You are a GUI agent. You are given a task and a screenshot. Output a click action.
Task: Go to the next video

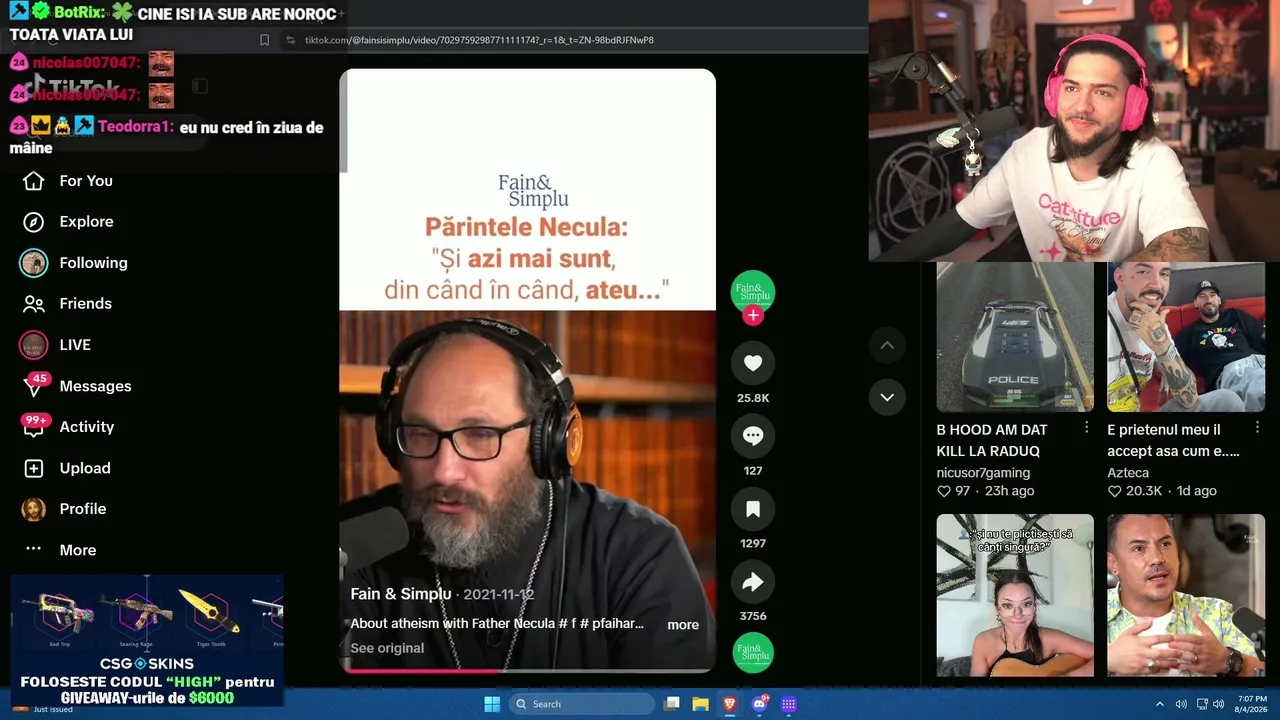coord(887,397)
